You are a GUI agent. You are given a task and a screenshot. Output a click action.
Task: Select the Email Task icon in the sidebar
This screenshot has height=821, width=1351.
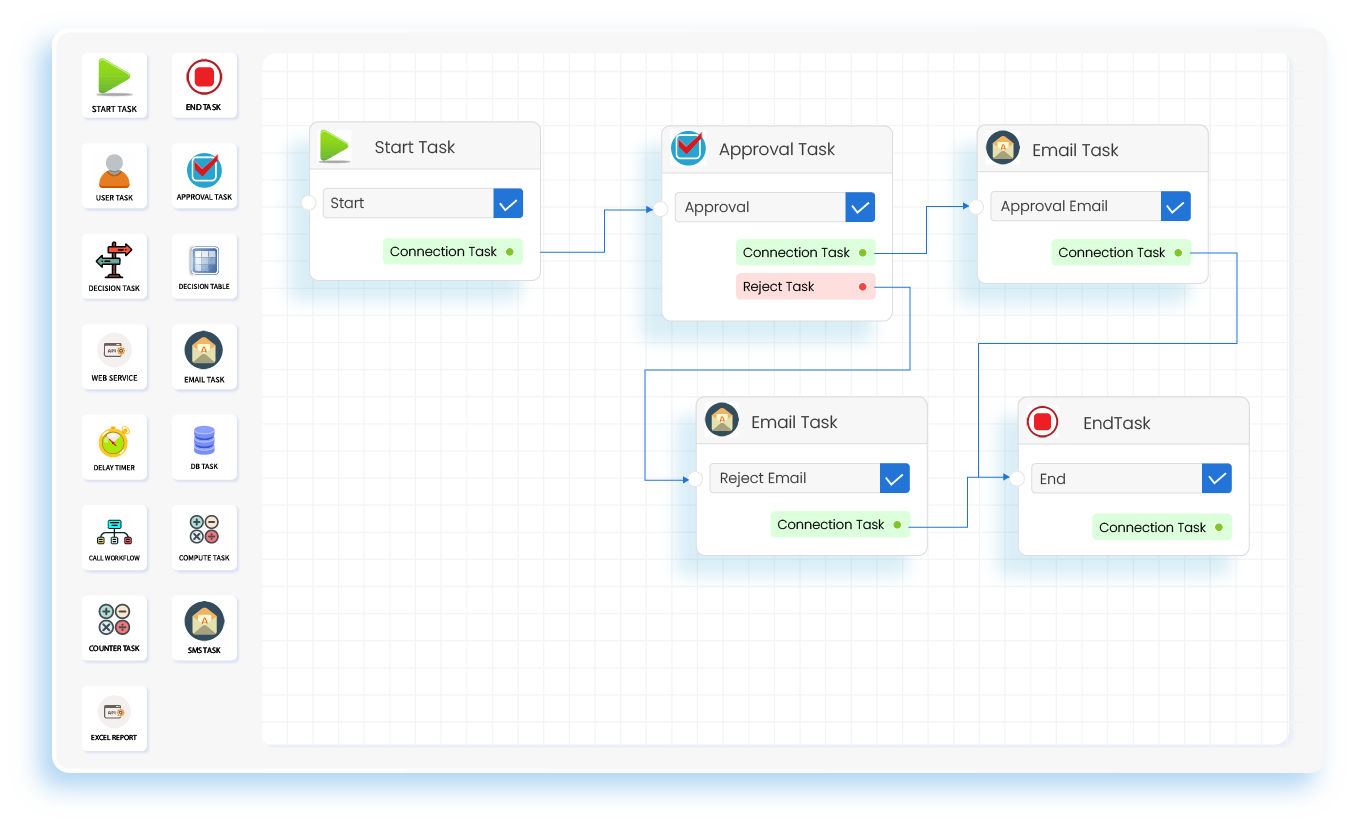pos(204,350)
